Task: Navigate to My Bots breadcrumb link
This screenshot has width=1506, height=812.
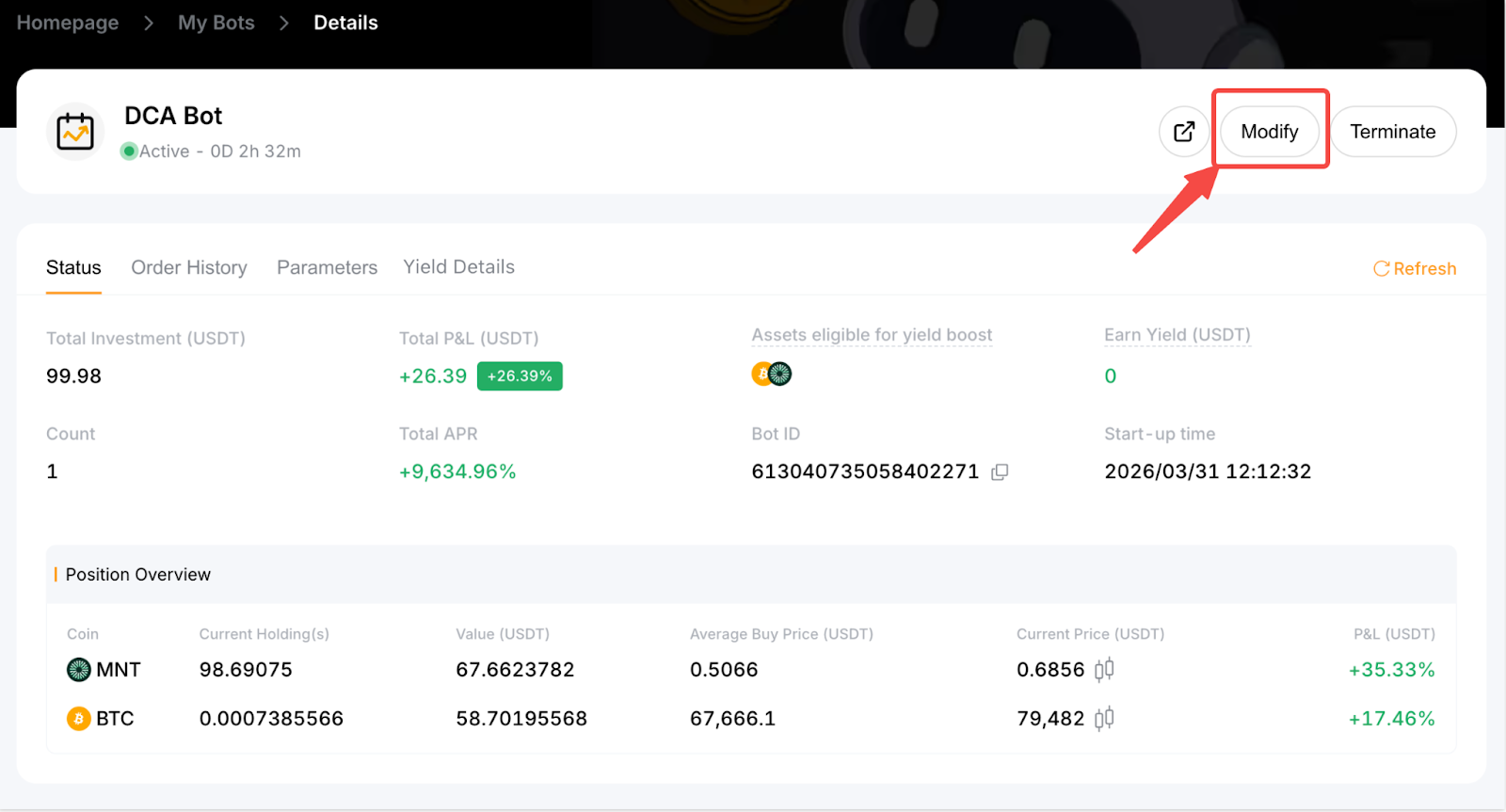Action: tap(216, 23)
